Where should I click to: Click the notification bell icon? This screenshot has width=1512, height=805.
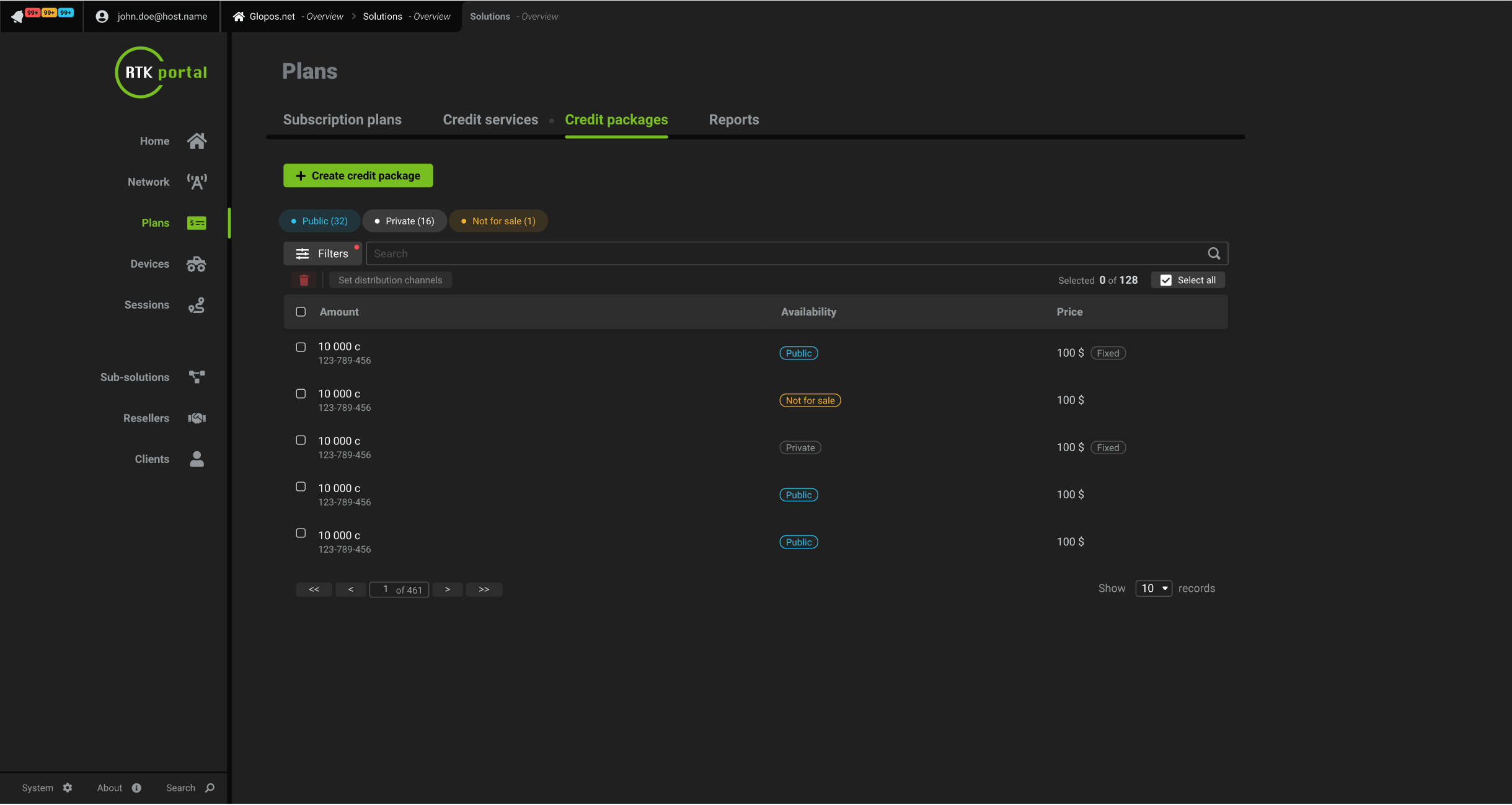(x=17, y=17)
